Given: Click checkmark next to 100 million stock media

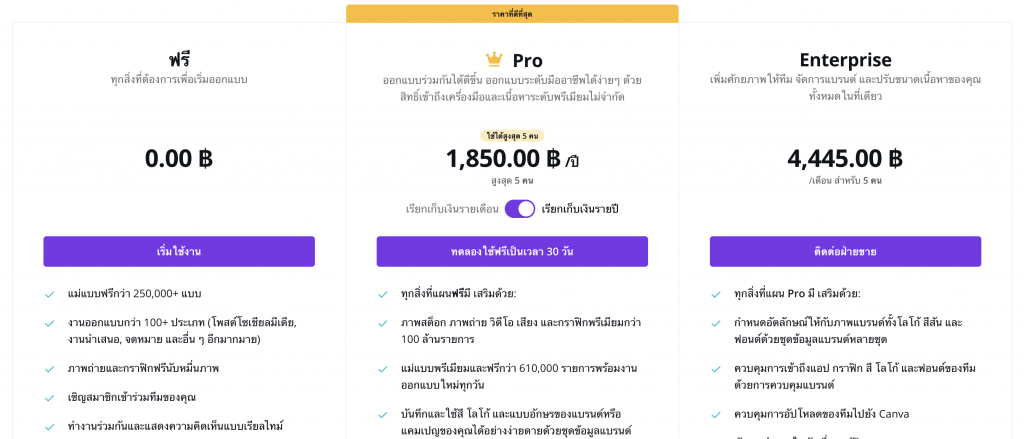Looking at the screenshot, I should 383,323.
